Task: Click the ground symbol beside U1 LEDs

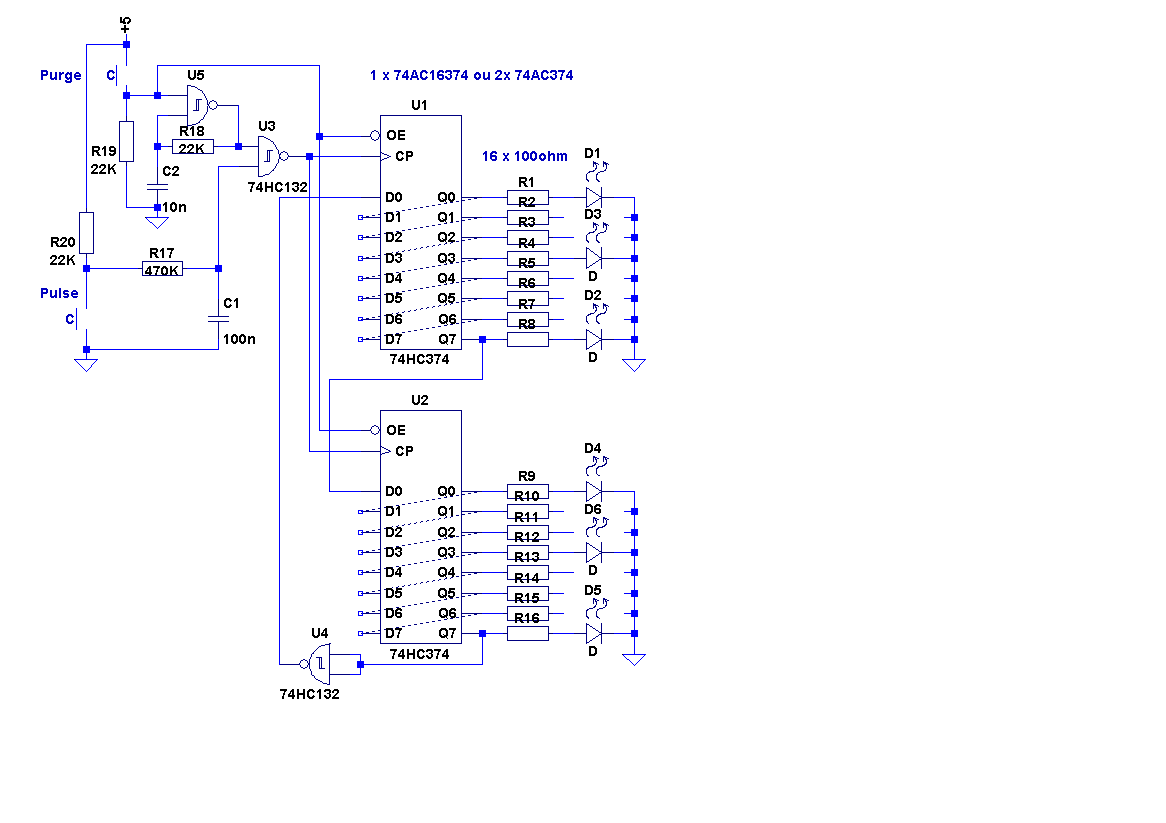Action: [x=634, y=365]
